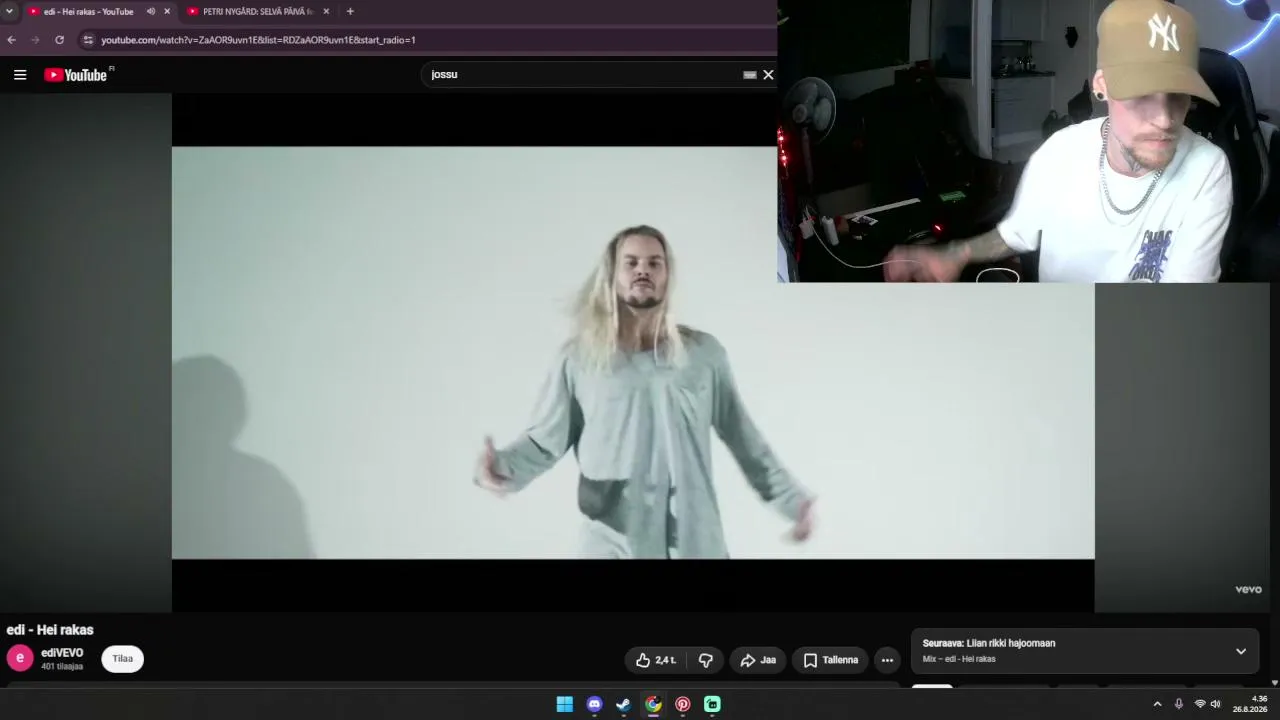This screenshot has width=1280, height=720.
Task: Open Steam from the taskbar
Action: (x=624, y=704)
